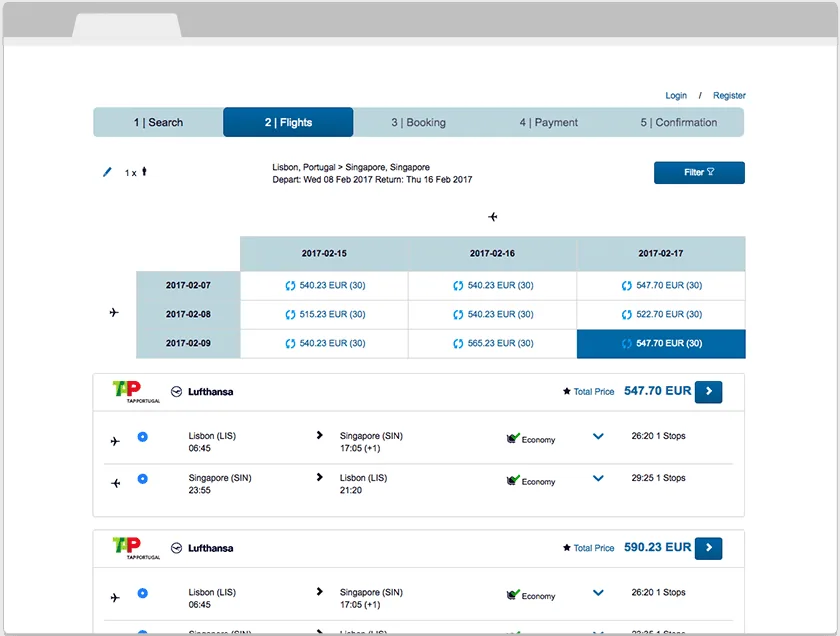Select the radio button for Lisbon 06:45 in the second card
The height and width of the screenshot is (636, 840).
(142, 593)
